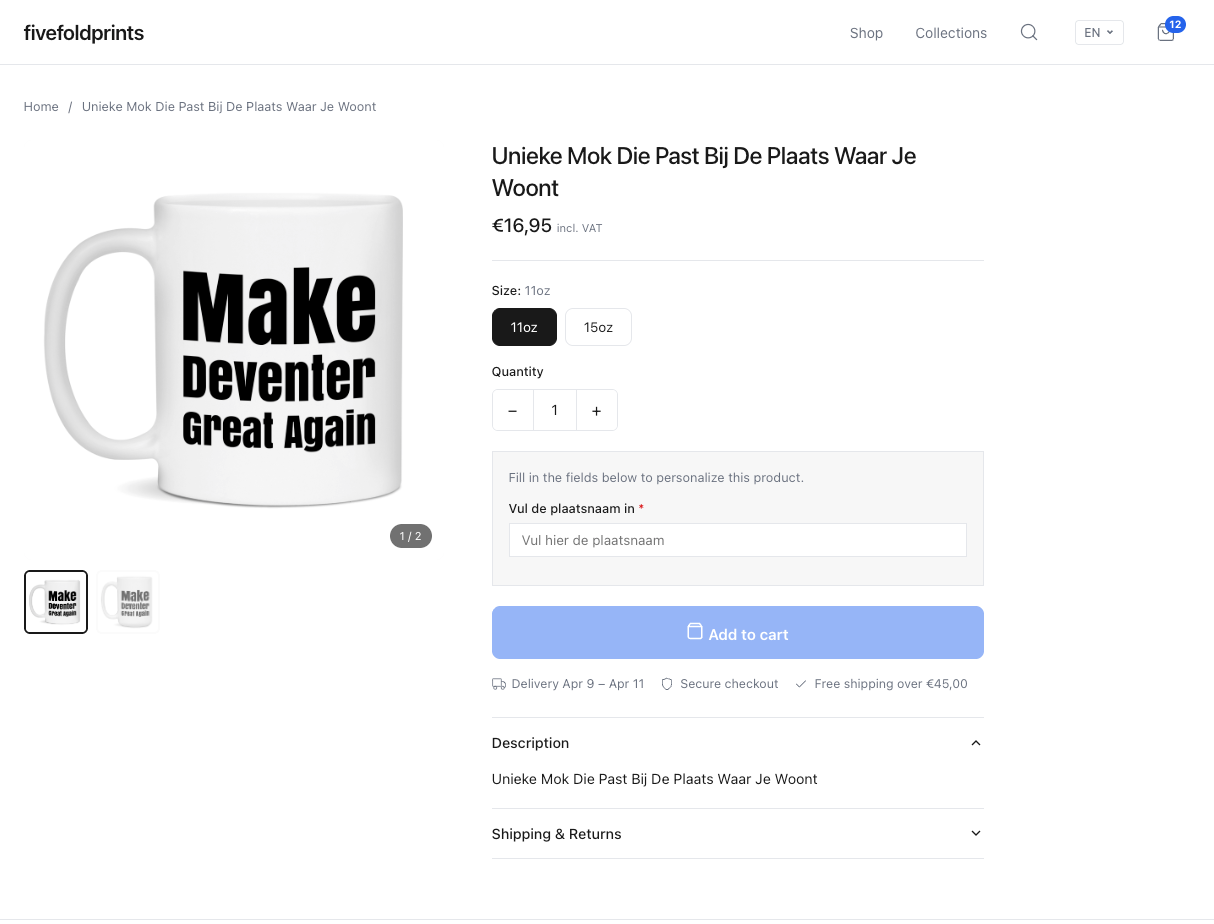Click the Add to cart button

[737, 632]
